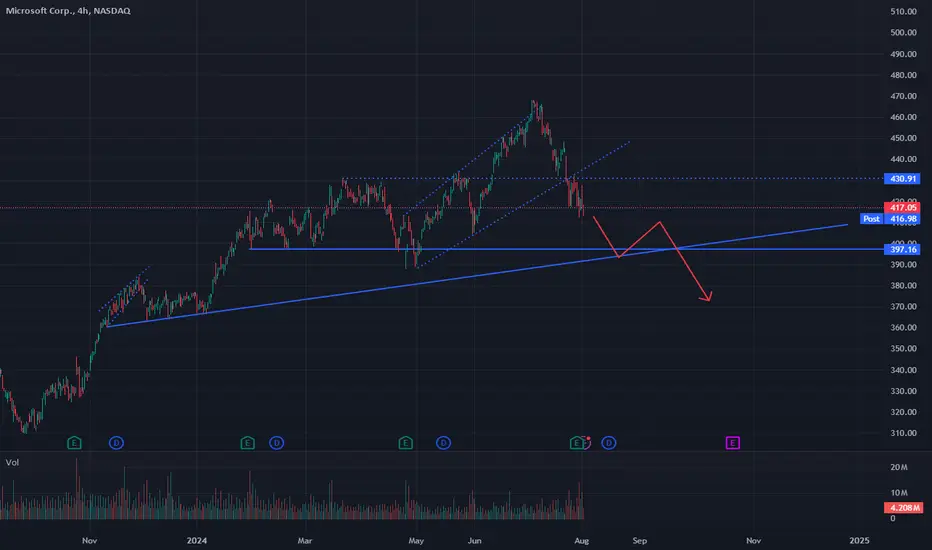Click the green earnings marker above the Aug label
Viewport: 932px width, 550px height.
[576, 442]
